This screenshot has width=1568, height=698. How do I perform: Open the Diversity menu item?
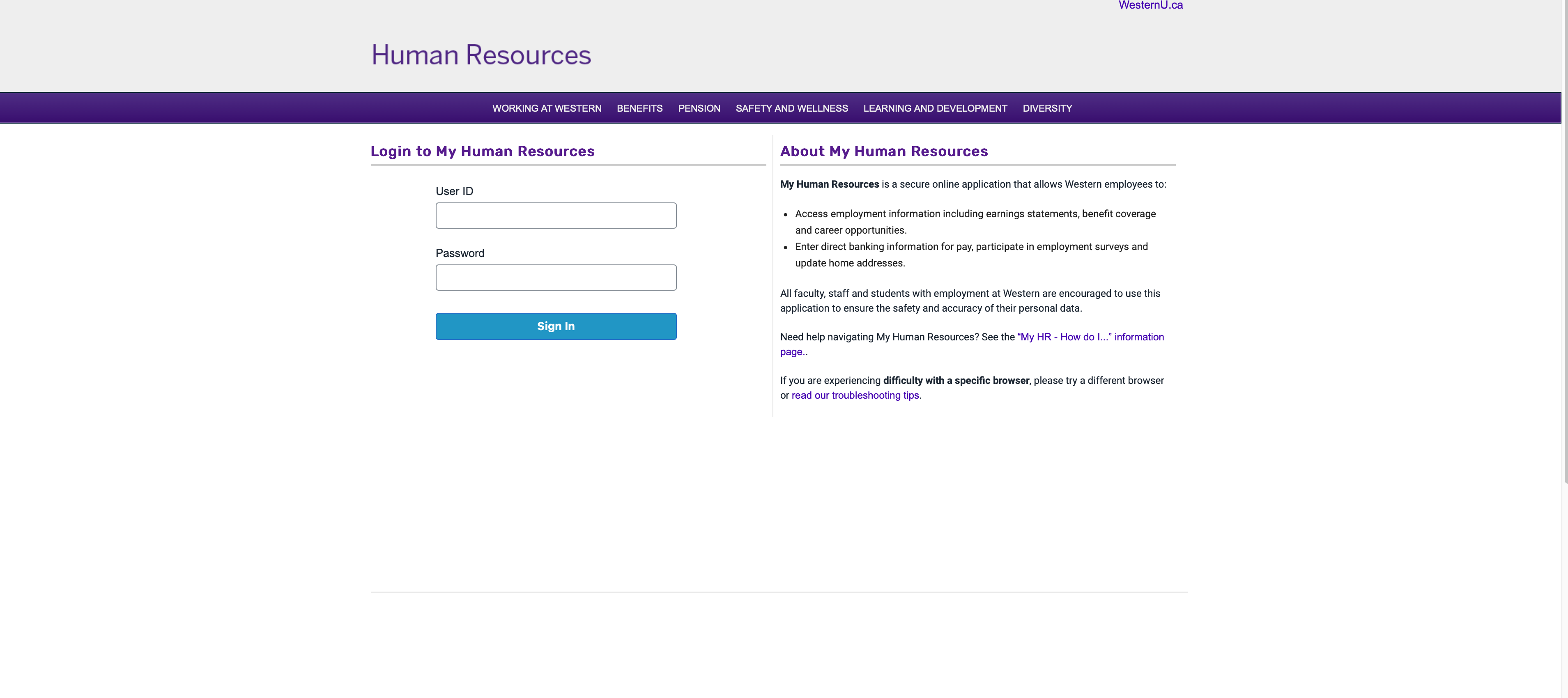[1047, 108]
